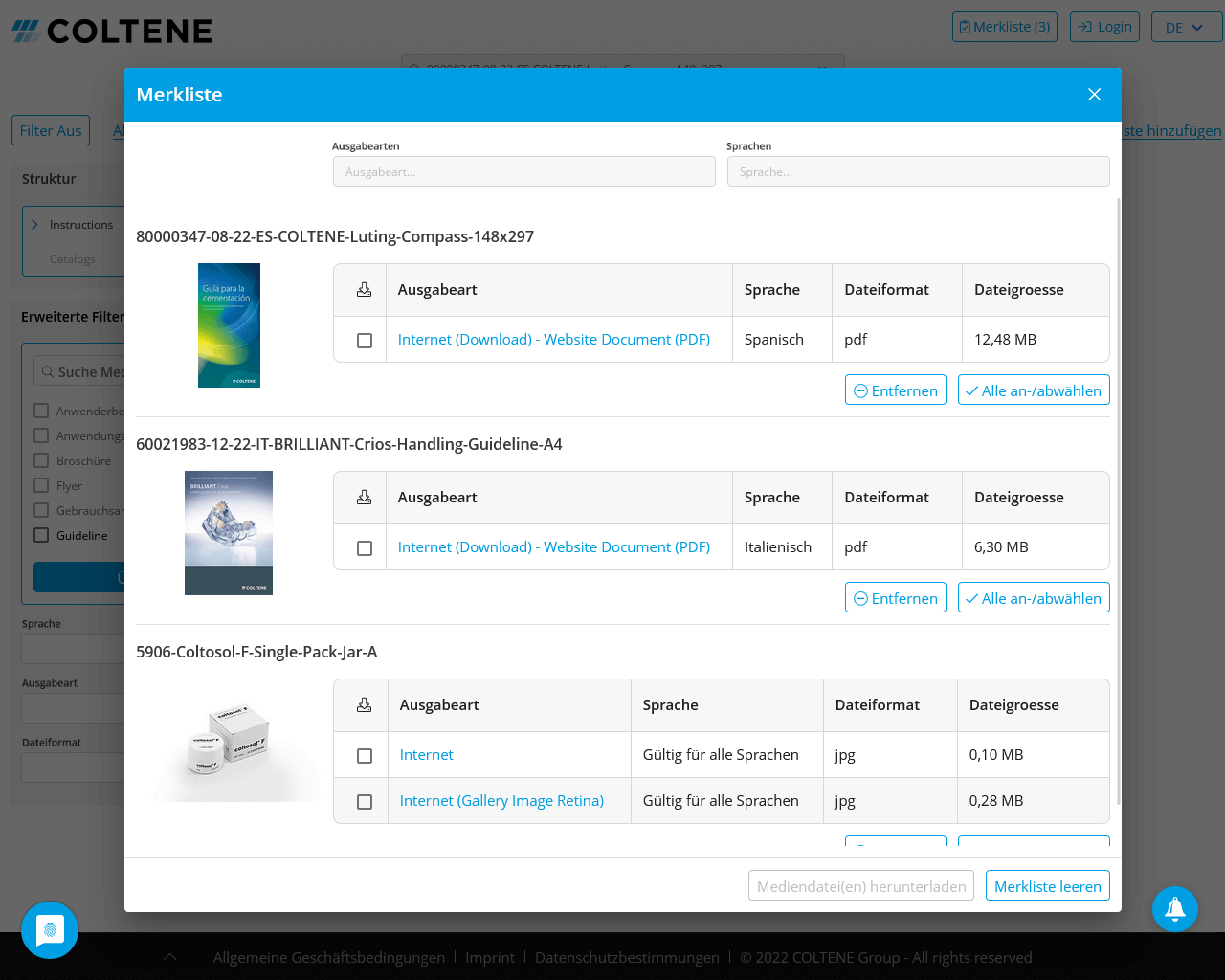Open the sidebar Ausgabeart dropdown
1225x980 pixels.
[x=74, y=708]
